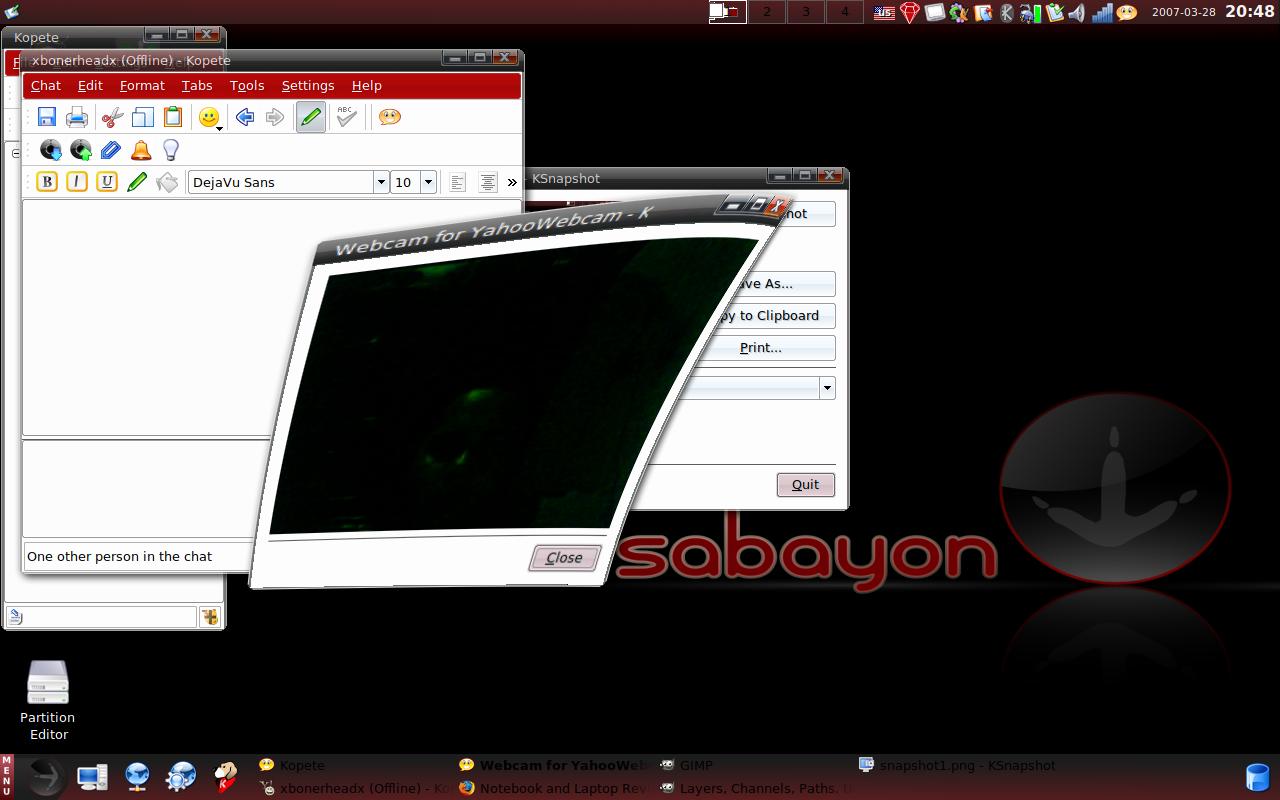
Task: Click the clock showing 20:48
Action: point(1250,12)
